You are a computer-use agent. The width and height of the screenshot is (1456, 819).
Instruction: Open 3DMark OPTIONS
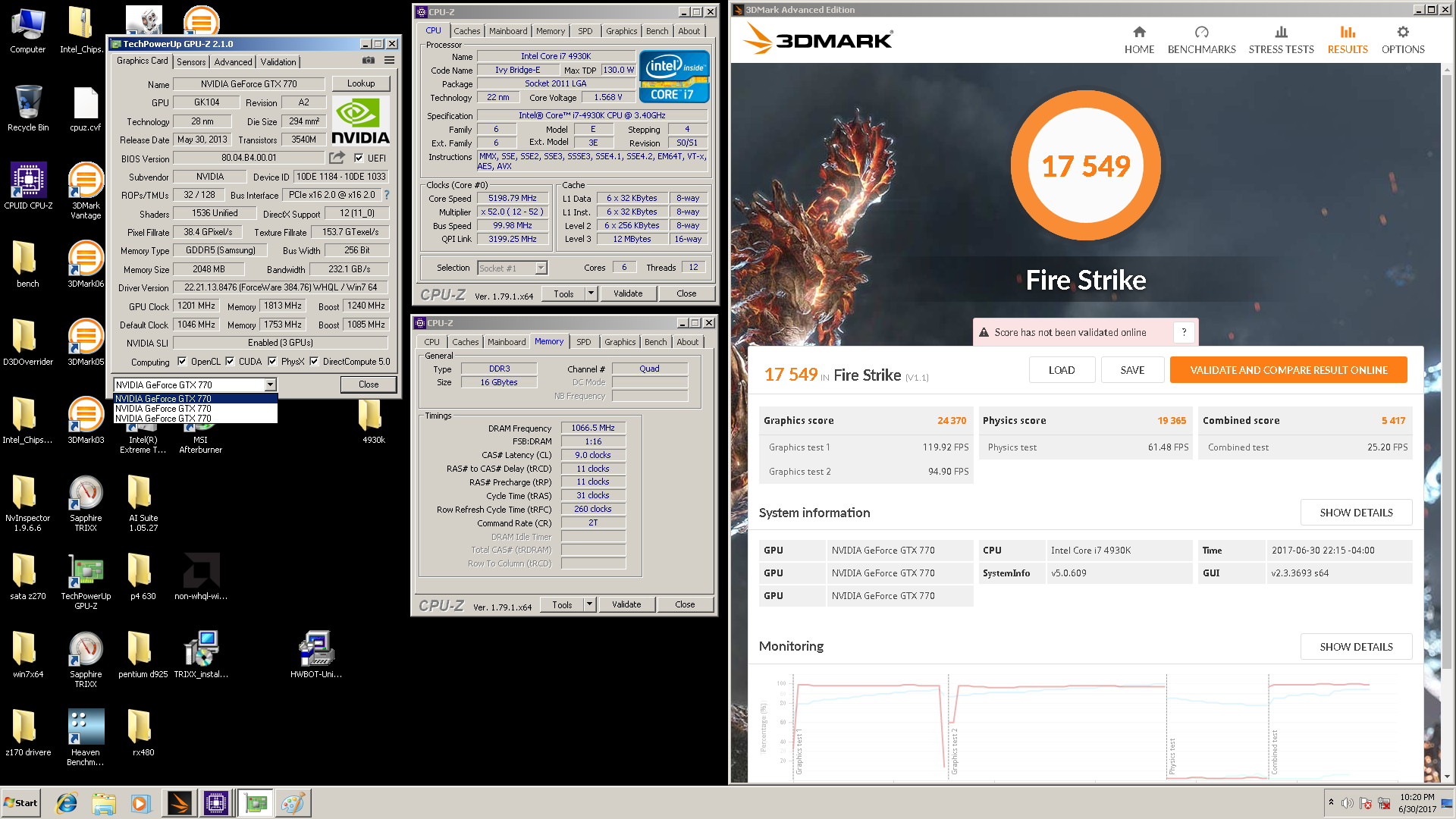click(1402, 40)
